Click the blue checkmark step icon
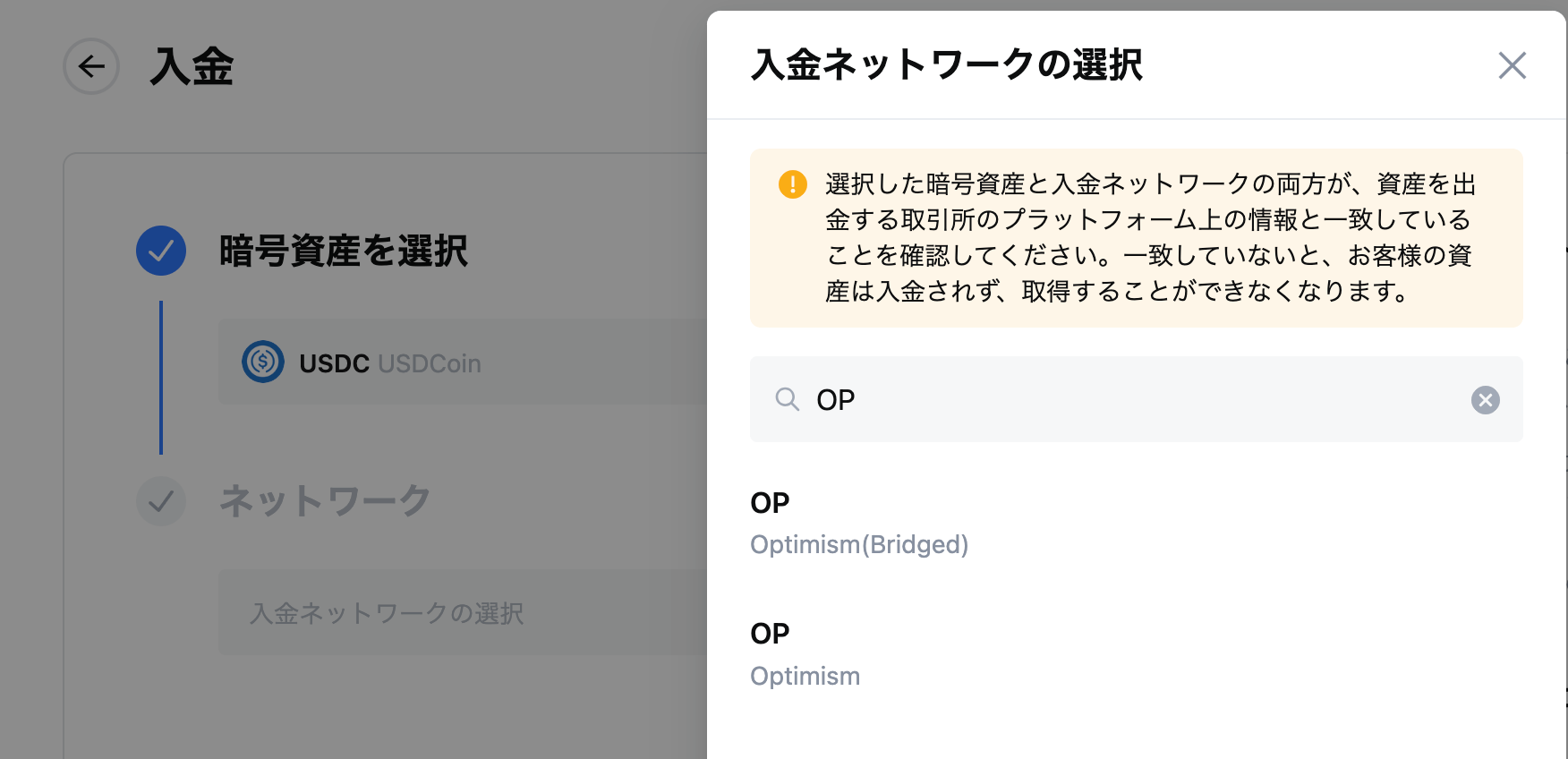This screenshot has width=1568, height=759. pyautogui.click(x=161, y=251)
